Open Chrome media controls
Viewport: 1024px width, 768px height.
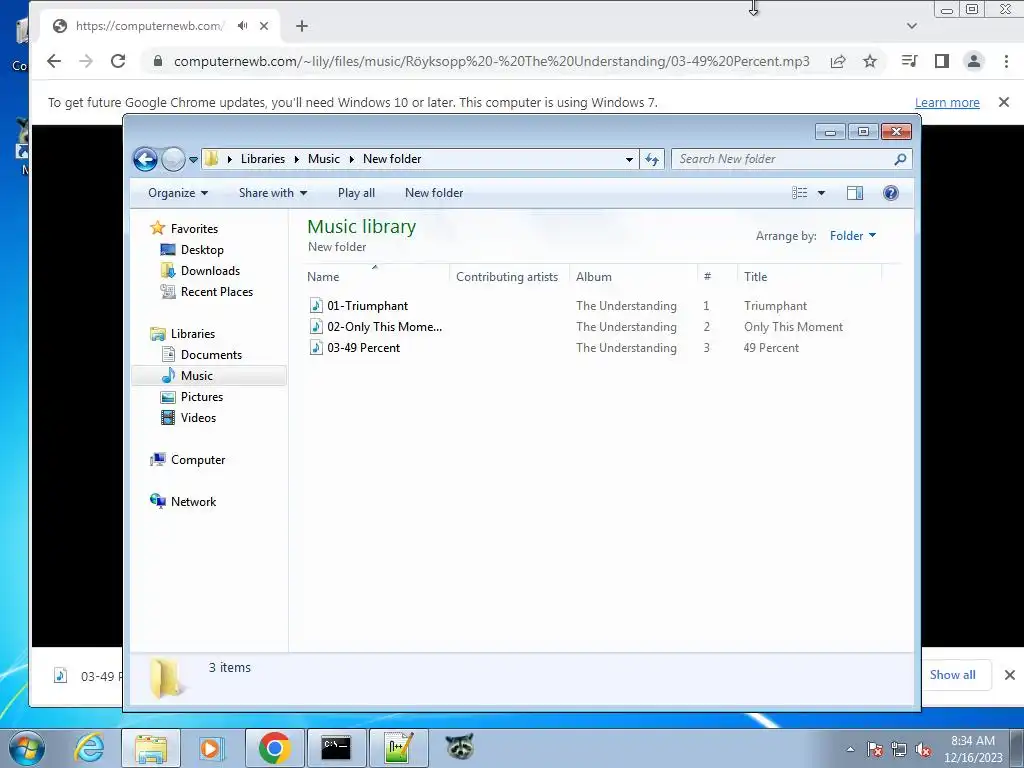pos(909,61)
